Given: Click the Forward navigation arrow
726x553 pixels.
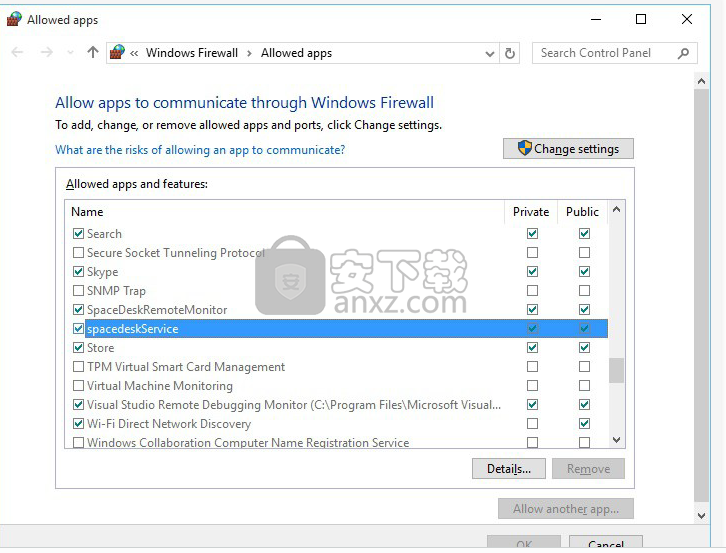Looking at the screenshot, I should [46, 52].
